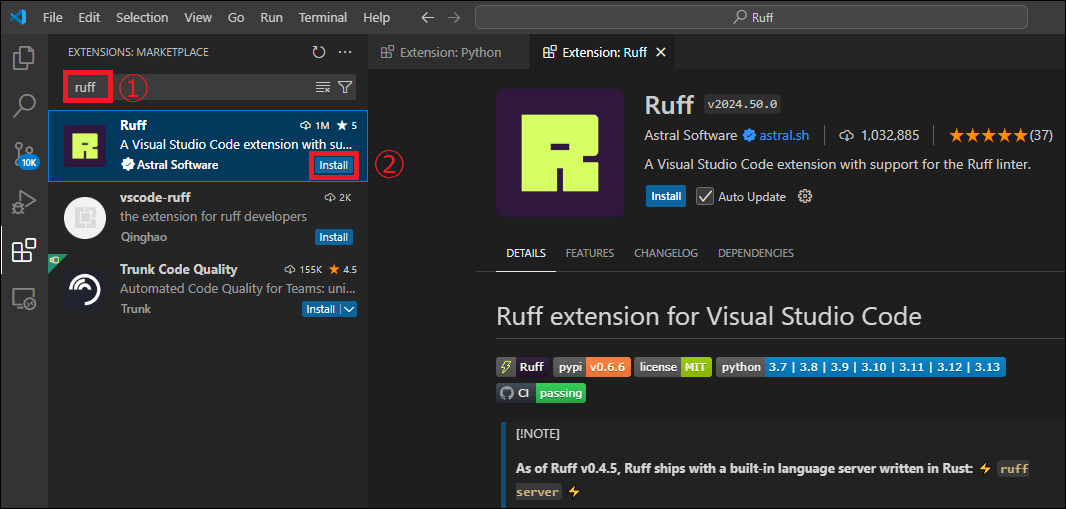
Task: Click the version label v2024.50.0
Action: pos(742,105)
